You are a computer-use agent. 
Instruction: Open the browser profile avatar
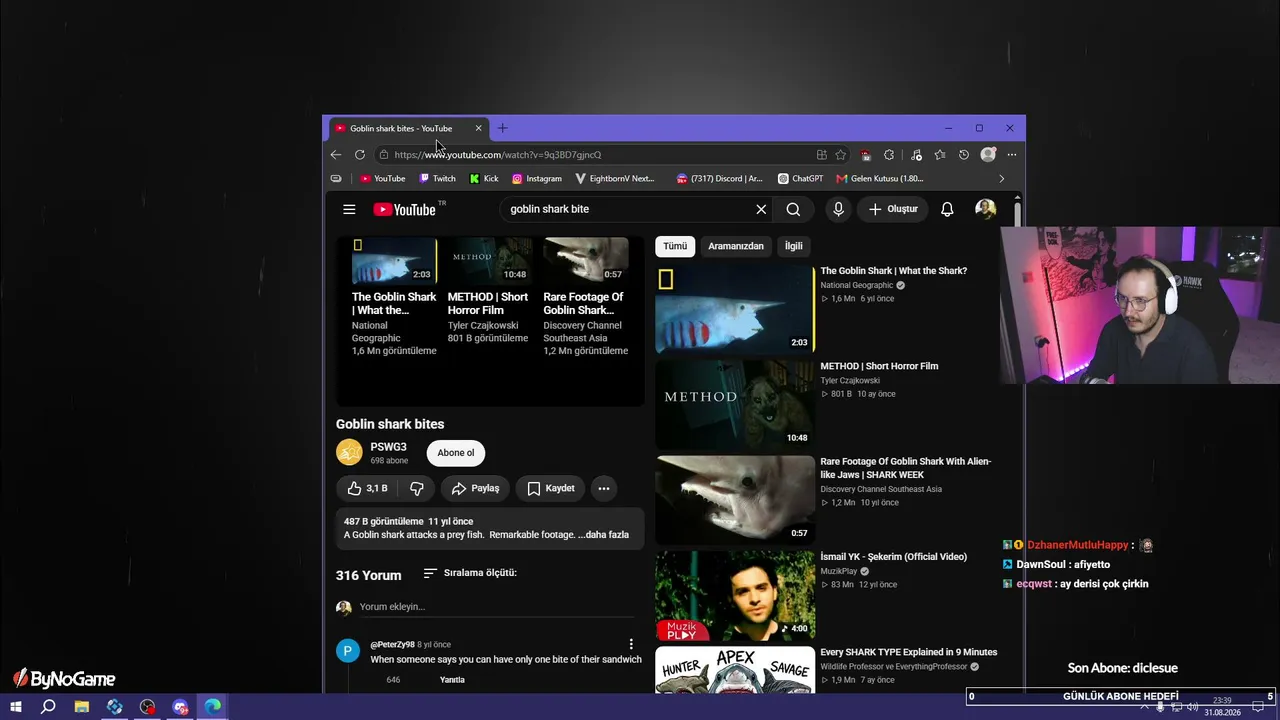pos(988,155)
